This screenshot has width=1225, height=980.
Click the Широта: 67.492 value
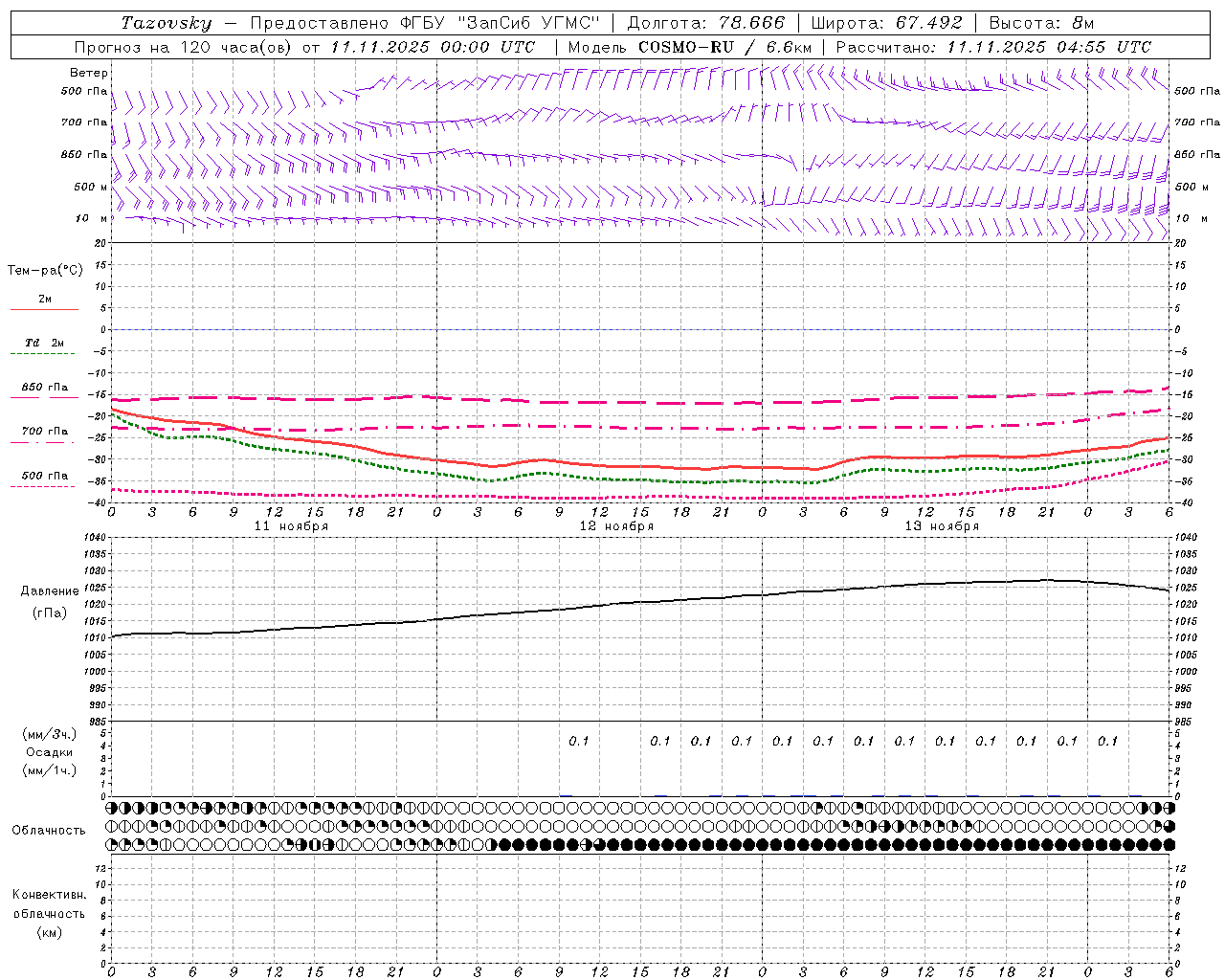(x=886, y=23)
